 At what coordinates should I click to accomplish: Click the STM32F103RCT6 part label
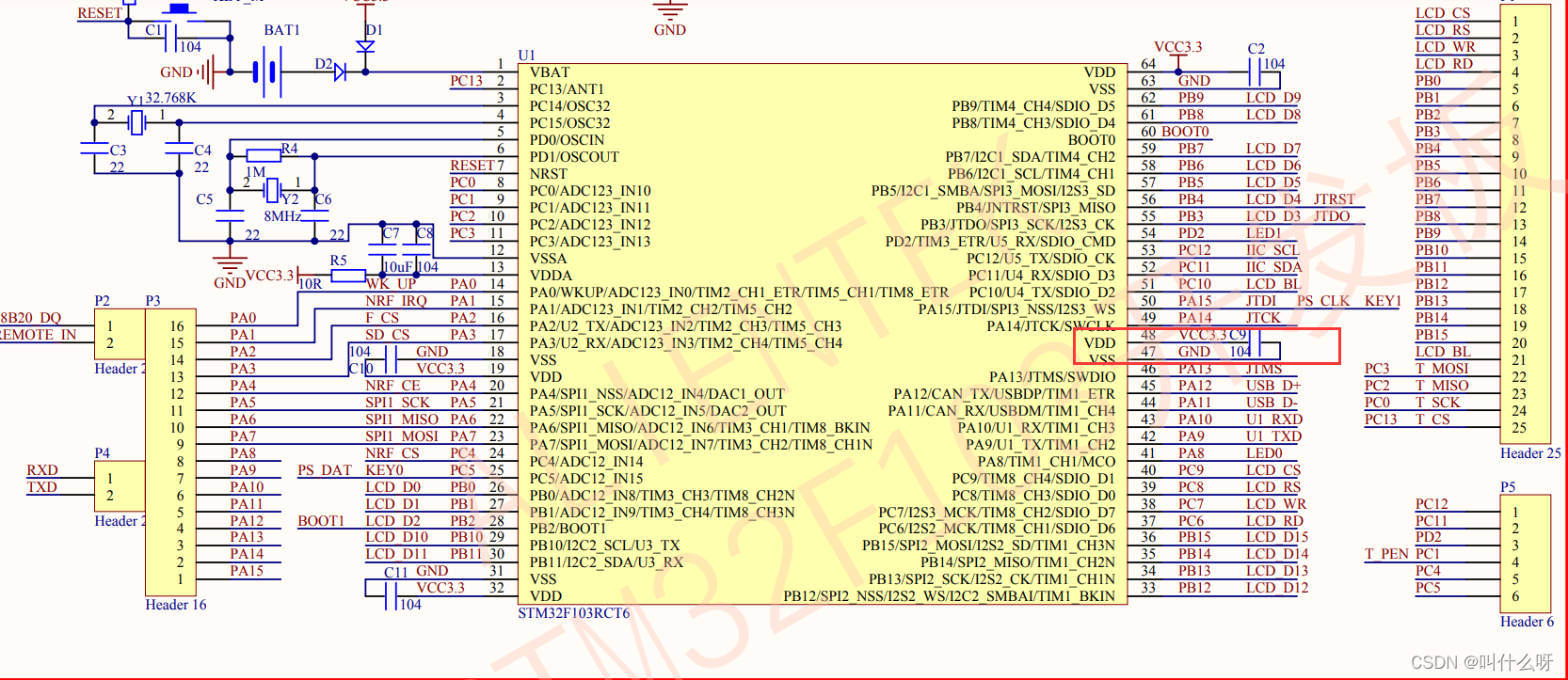574,613
